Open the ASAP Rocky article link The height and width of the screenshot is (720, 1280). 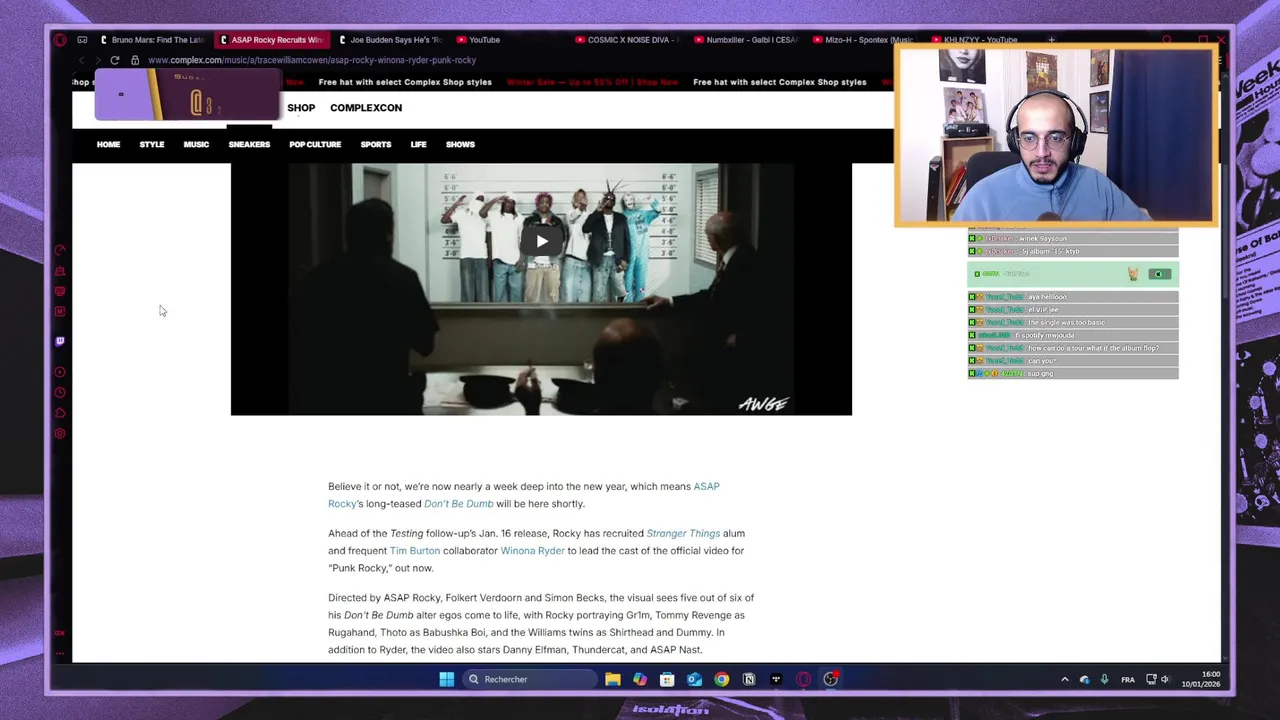[706, 487]
